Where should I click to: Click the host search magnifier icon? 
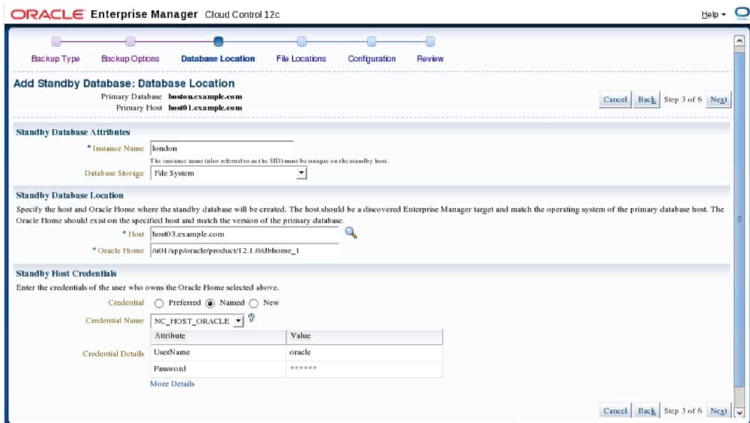pyautogui.click(x=351, y=233)
